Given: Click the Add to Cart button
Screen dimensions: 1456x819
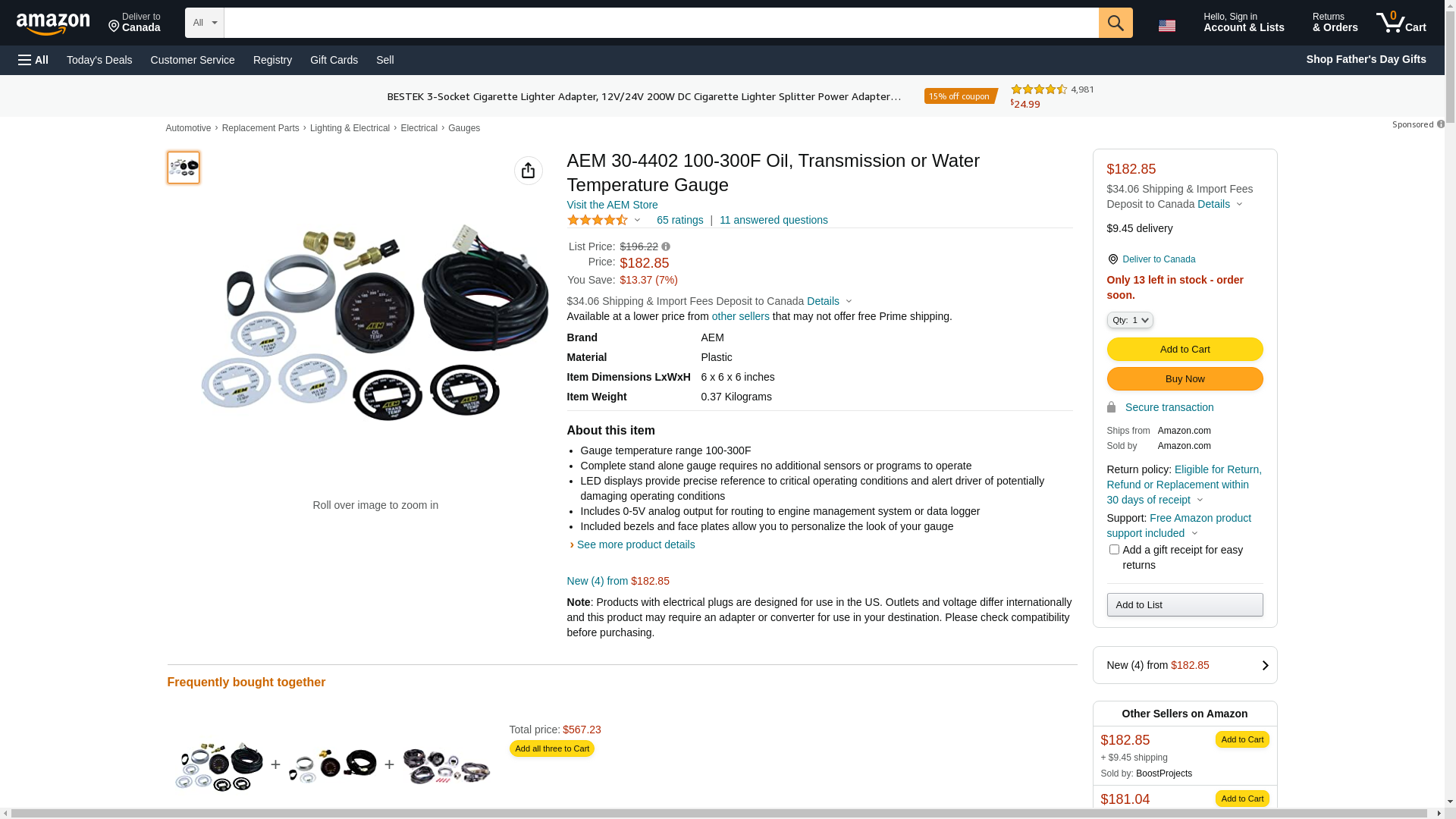Looking at the screenshot, I should click(x=1185, y=350).
